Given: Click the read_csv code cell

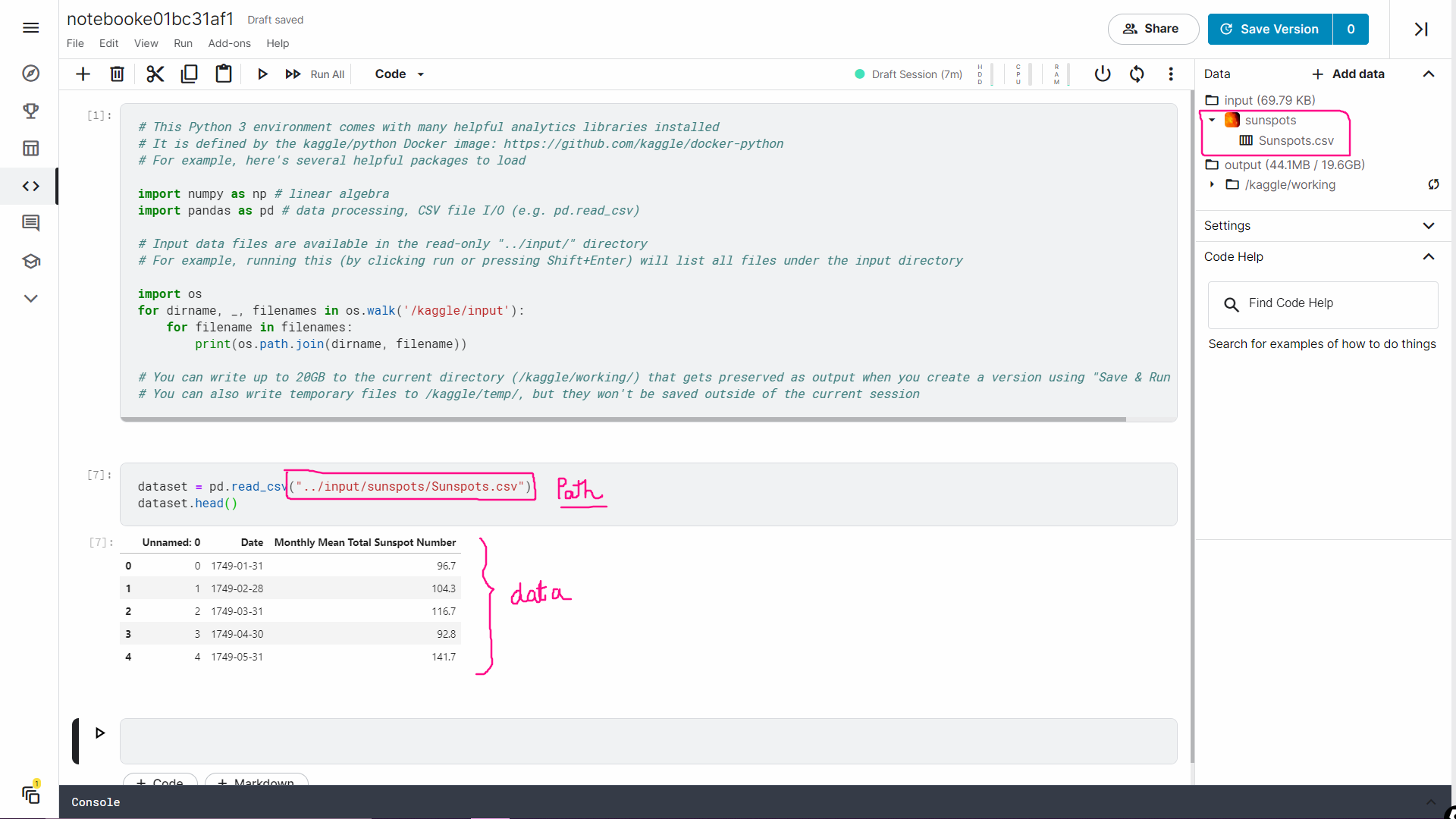Looking at the screenshot, I should tap(648, 494).
